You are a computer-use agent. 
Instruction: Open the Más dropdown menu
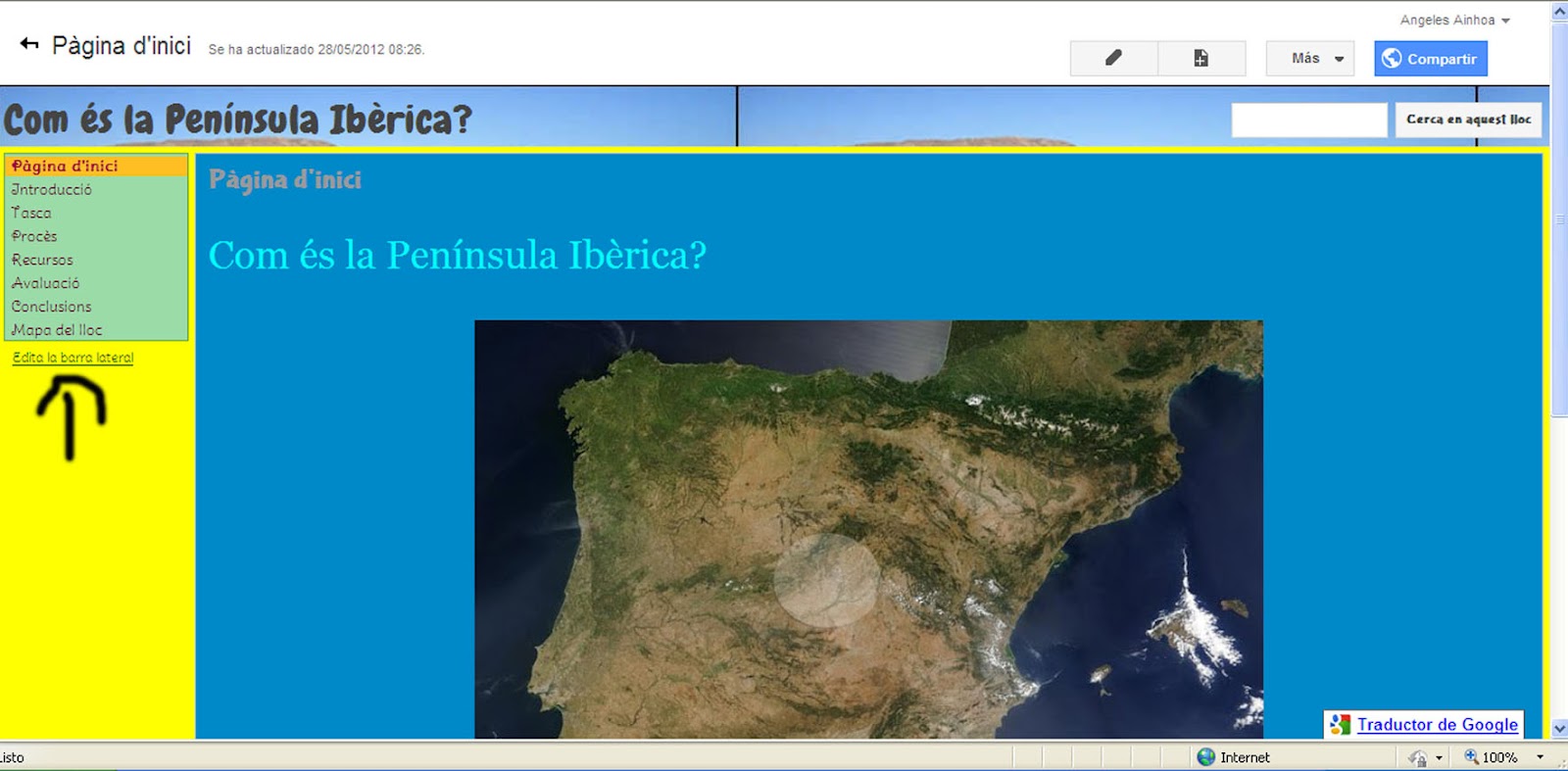1310,58
